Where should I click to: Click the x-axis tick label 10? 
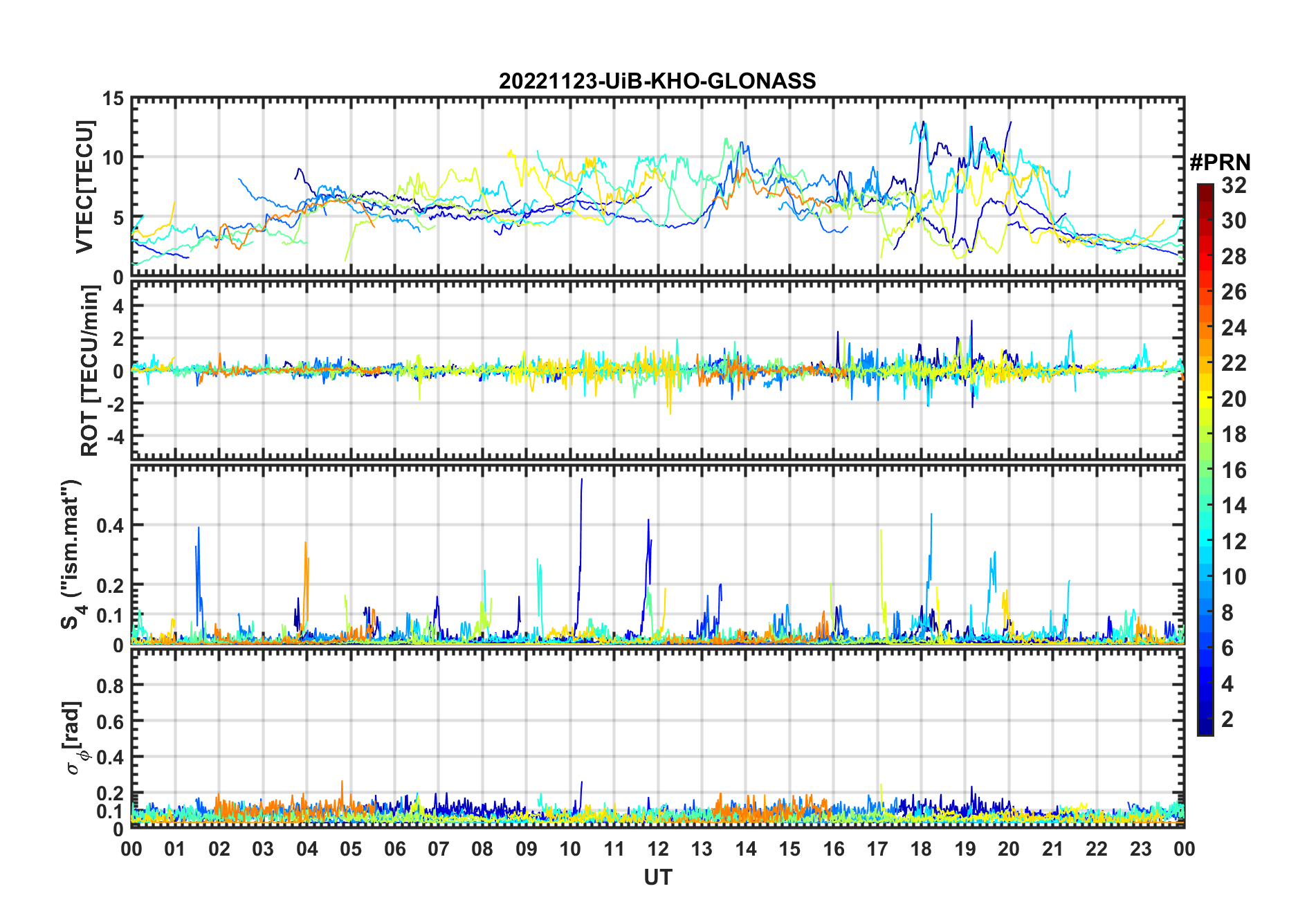(x=570, y=849)
